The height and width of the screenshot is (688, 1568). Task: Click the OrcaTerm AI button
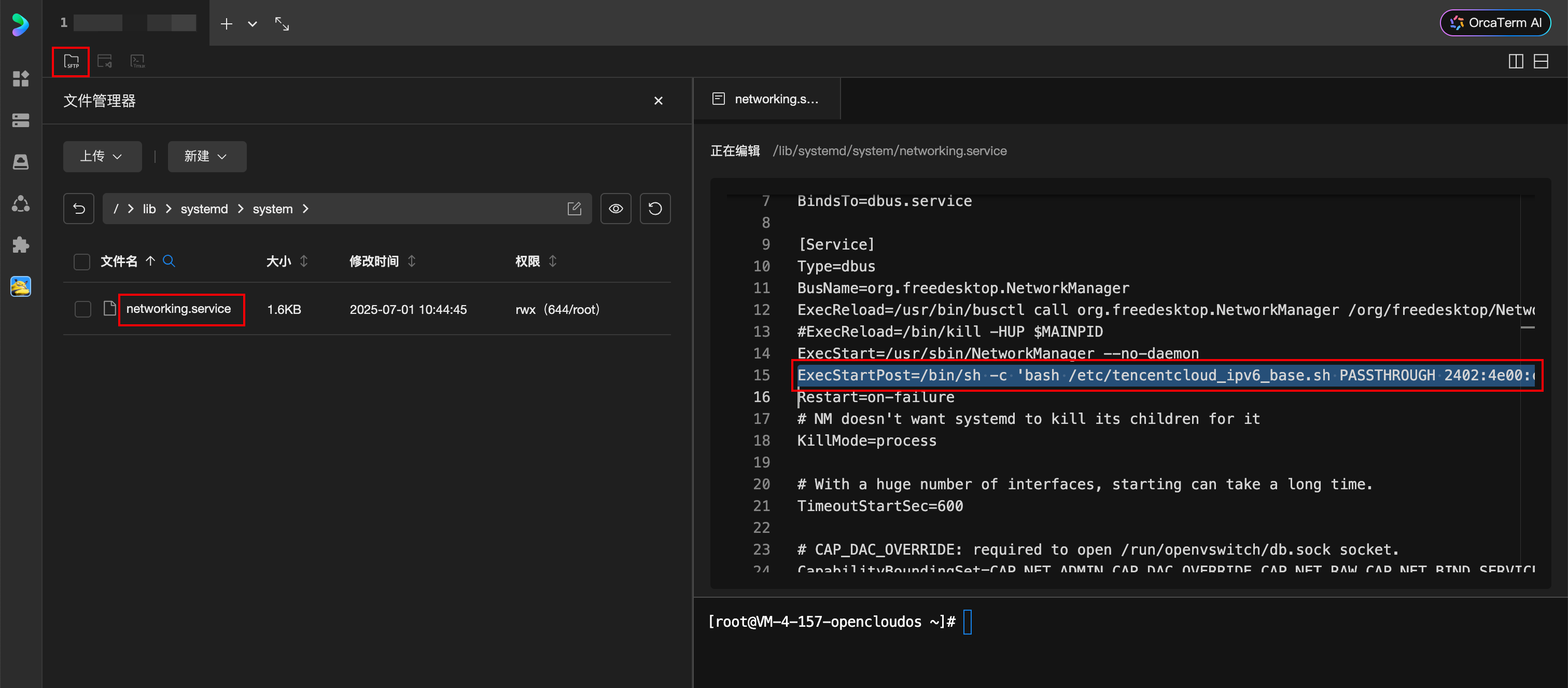point(1494,23)
